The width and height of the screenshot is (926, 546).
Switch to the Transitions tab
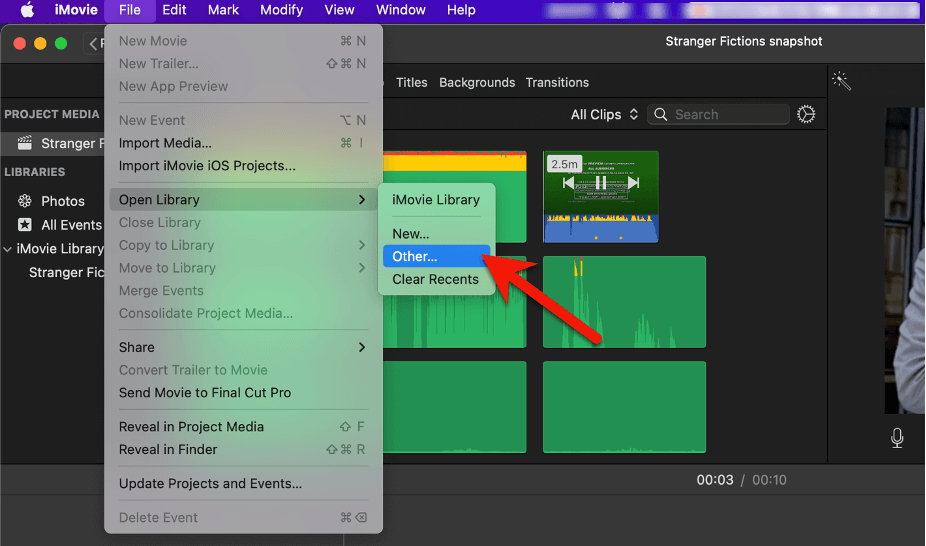point(557,83)
